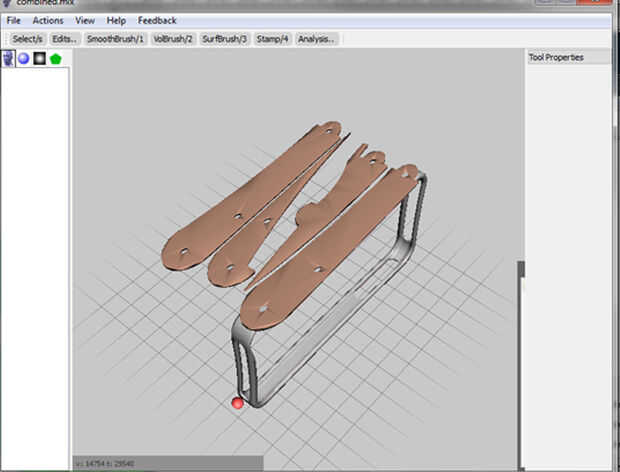Click the red sphere pivot marker

coord(237,403)
